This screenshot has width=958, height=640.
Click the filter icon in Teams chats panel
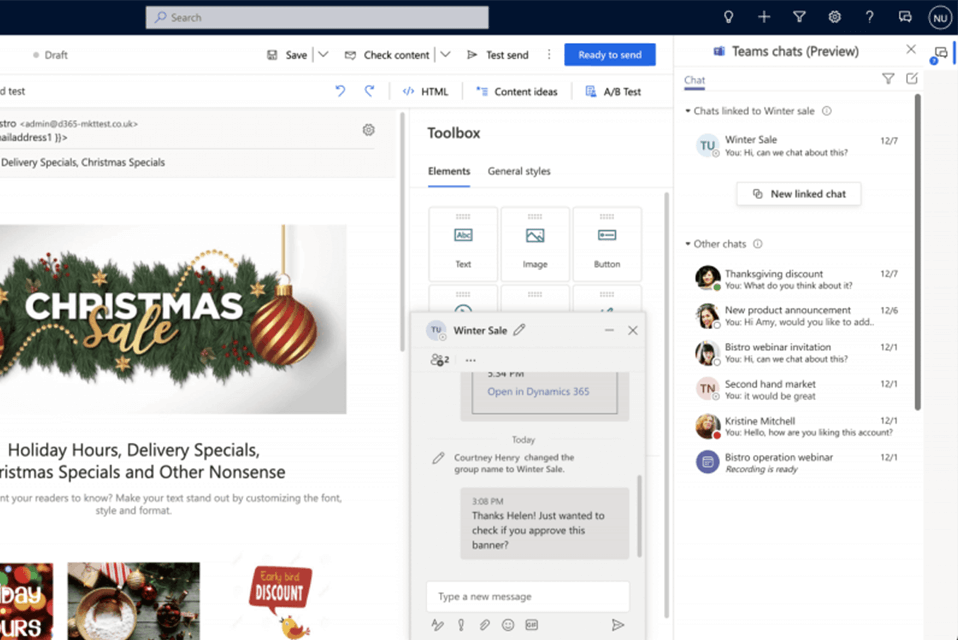coord(888,79)
